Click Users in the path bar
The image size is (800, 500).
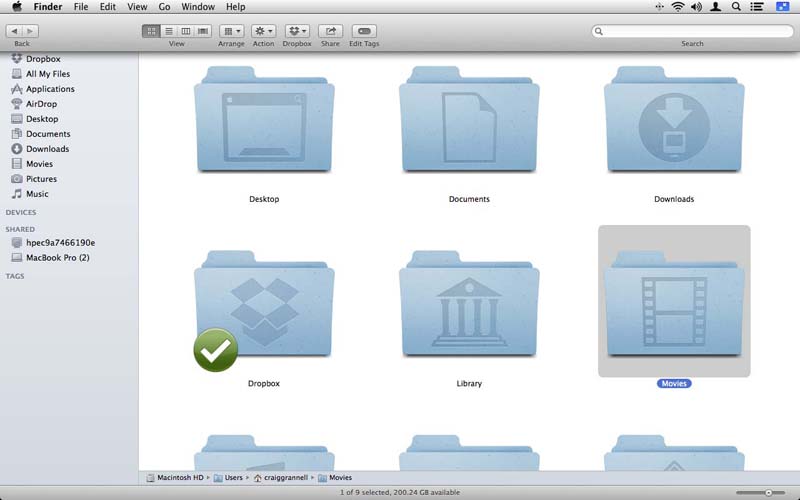[229, 478]
